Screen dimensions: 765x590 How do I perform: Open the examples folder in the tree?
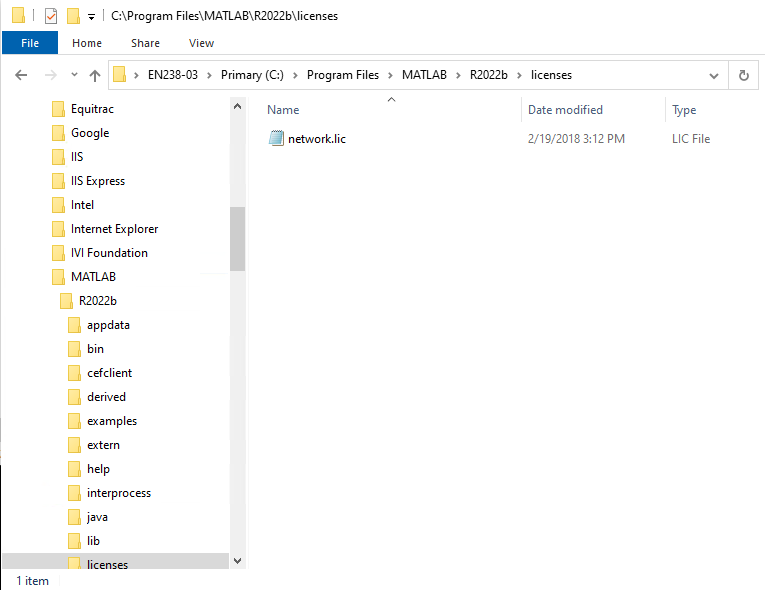point(112,421)
